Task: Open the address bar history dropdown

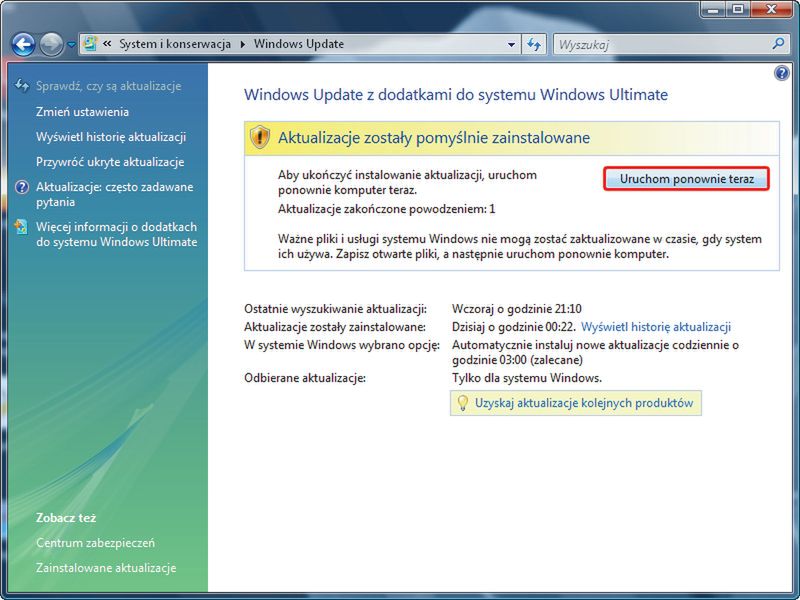Action: (x=511, y=45)
